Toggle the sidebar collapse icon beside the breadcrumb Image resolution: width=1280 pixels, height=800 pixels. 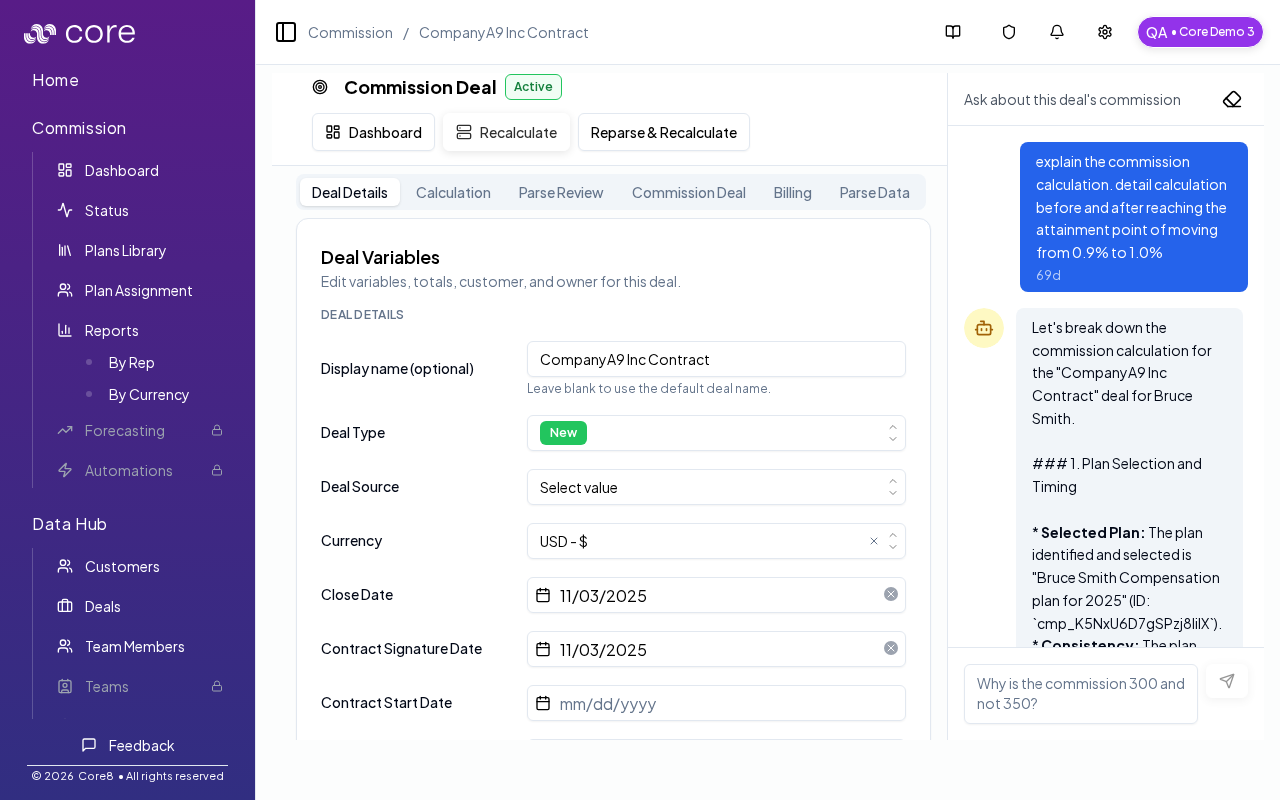pos(286,32)
